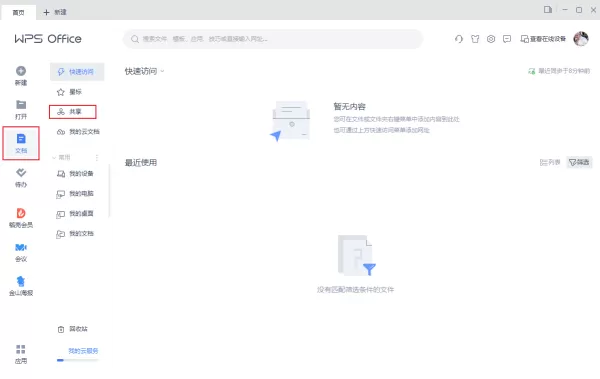
Task: Open the skin center shirt icon
Action: pos(475,39)
